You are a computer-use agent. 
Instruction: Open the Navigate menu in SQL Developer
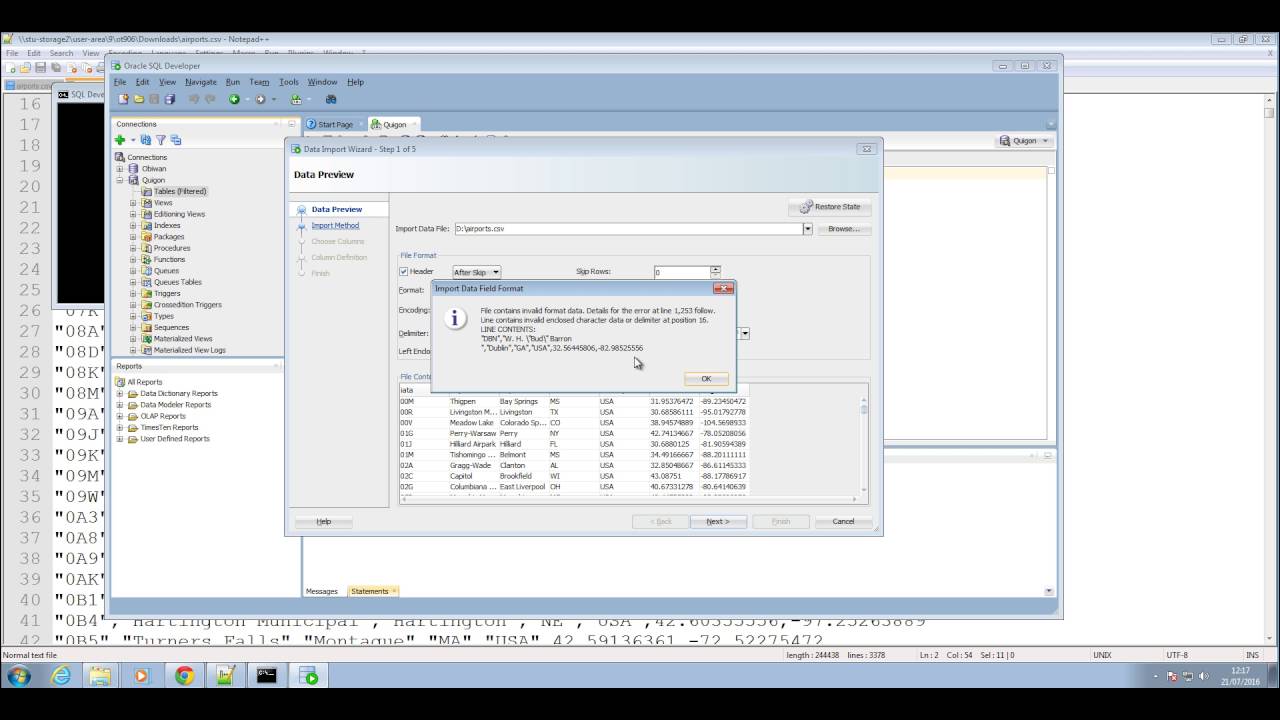[200, 82]
